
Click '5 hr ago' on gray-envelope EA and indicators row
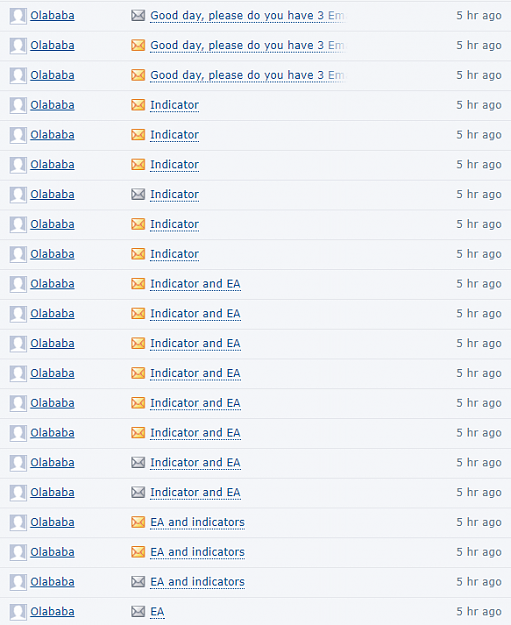pyautogui.click(x=479, y=582)
